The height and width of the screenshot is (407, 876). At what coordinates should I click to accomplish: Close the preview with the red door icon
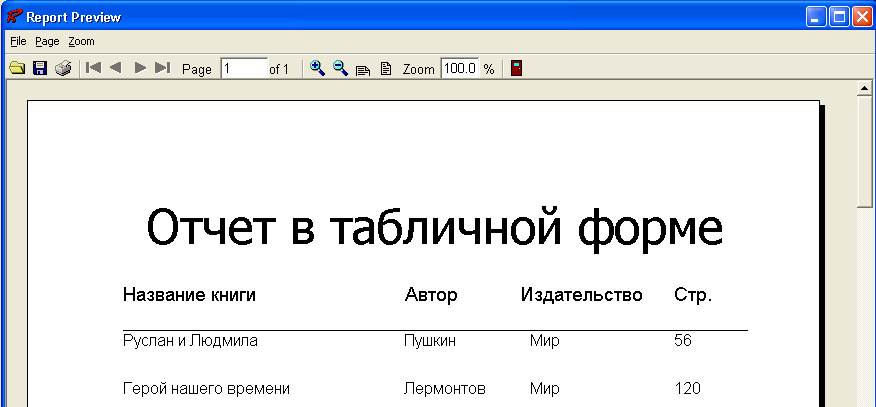tap(517, 69)
